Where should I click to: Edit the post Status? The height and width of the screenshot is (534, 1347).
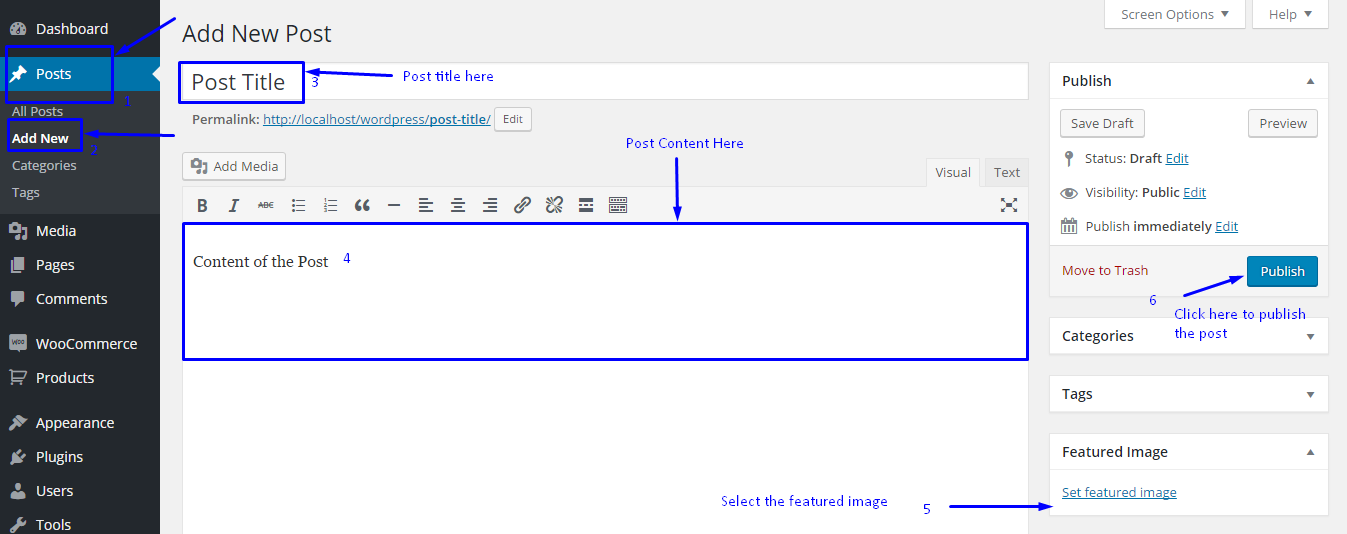(x=1177, y=158)
